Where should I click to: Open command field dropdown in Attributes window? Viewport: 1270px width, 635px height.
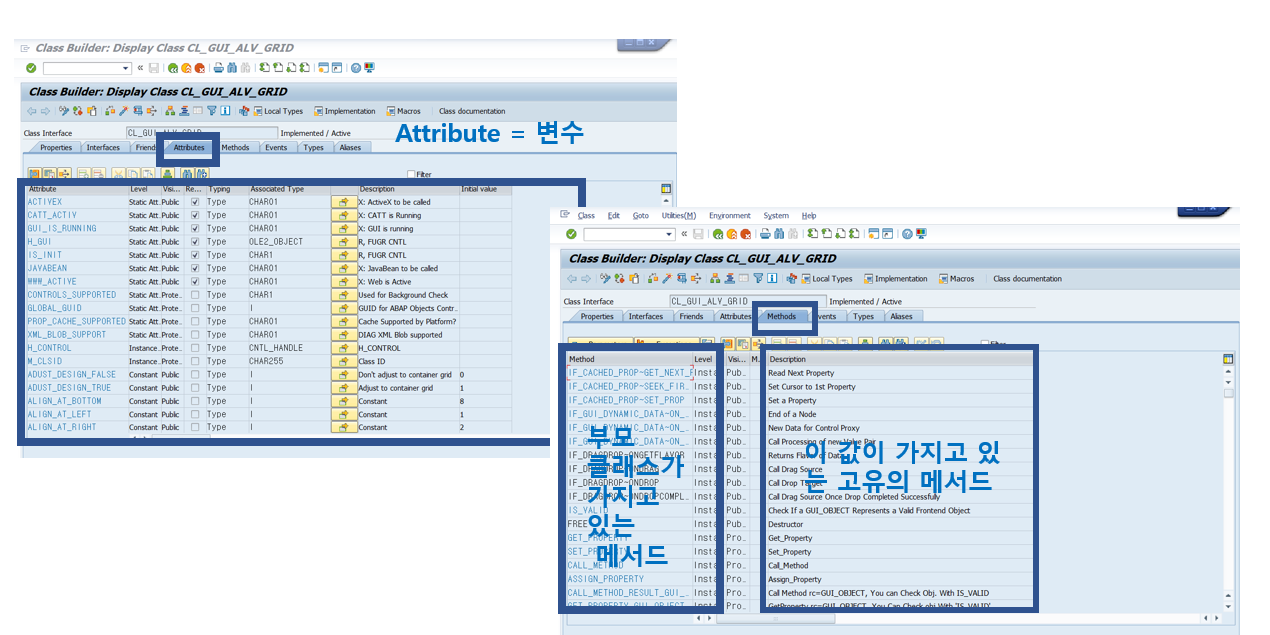tap(126, 68)
